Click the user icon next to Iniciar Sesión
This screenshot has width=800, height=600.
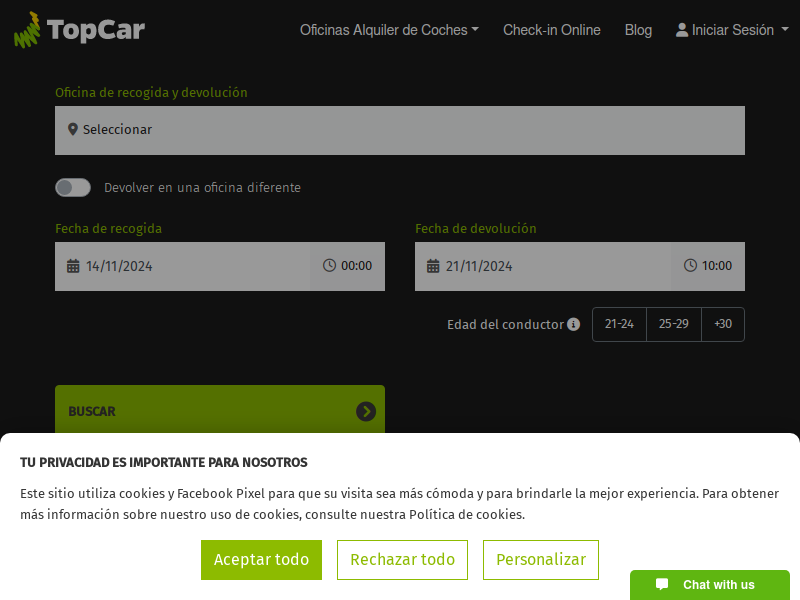682,30
